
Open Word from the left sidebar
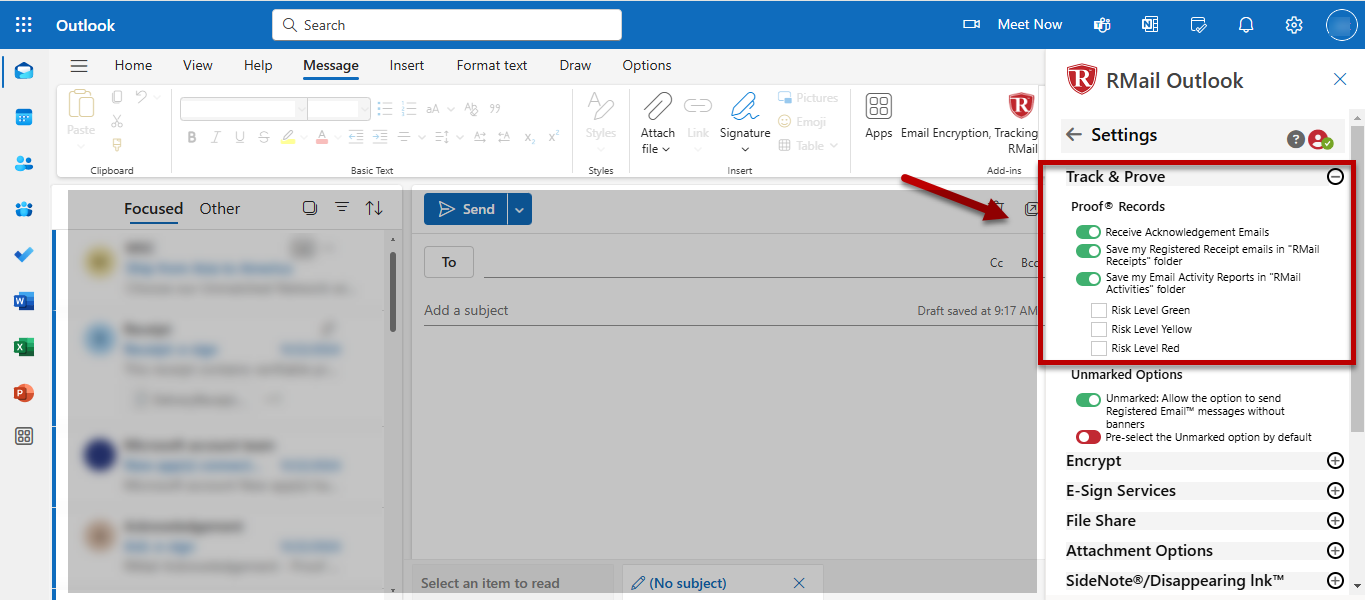pos(24,301)
